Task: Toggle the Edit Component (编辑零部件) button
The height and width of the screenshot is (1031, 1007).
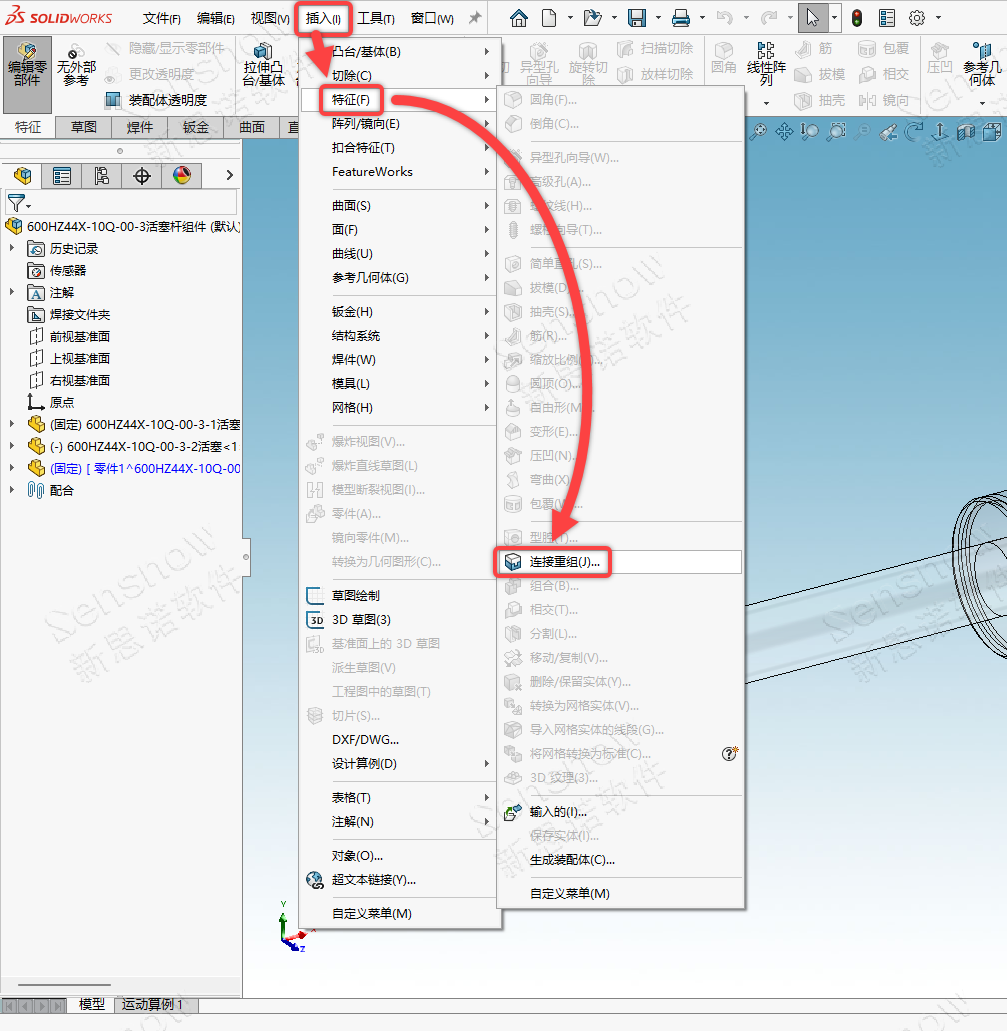Action: coord(28,64)
